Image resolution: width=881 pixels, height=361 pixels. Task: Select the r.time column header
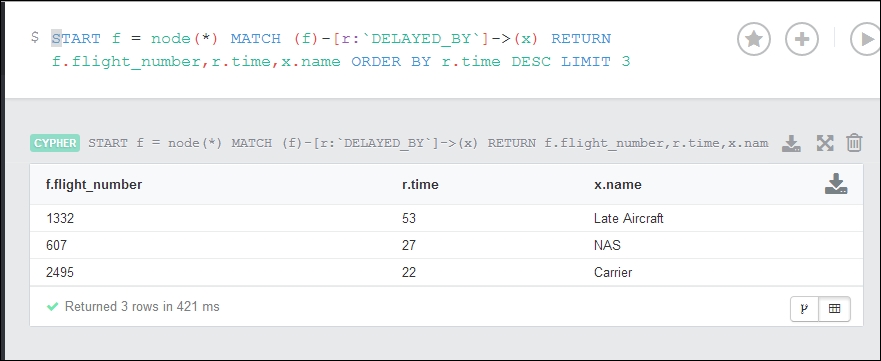(420, 185)
